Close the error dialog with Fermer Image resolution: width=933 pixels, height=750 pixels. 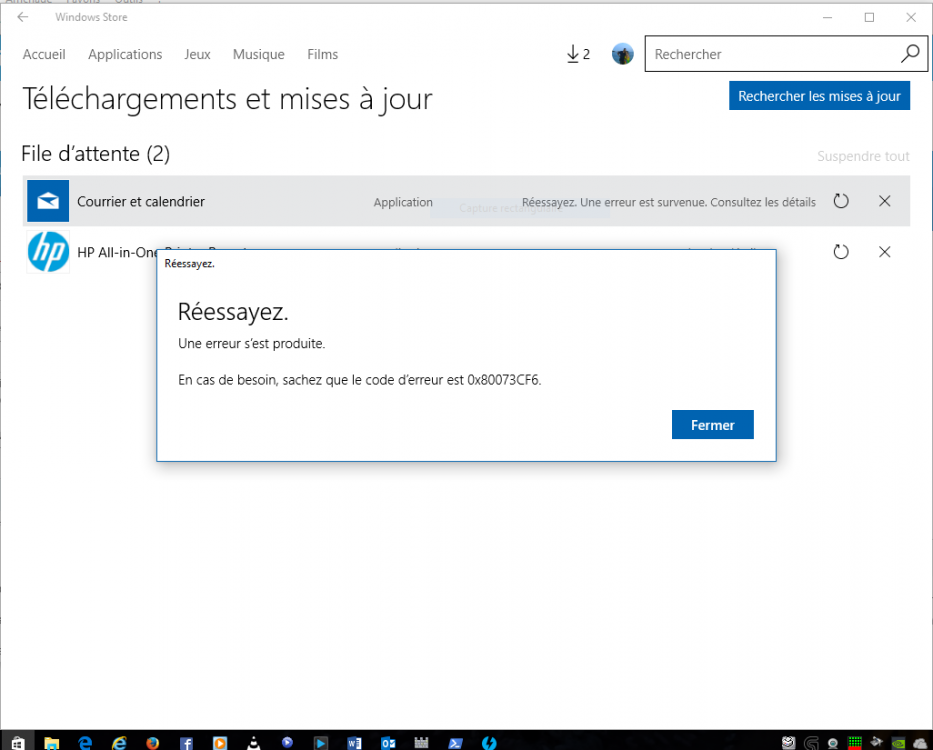pos(712,425)
